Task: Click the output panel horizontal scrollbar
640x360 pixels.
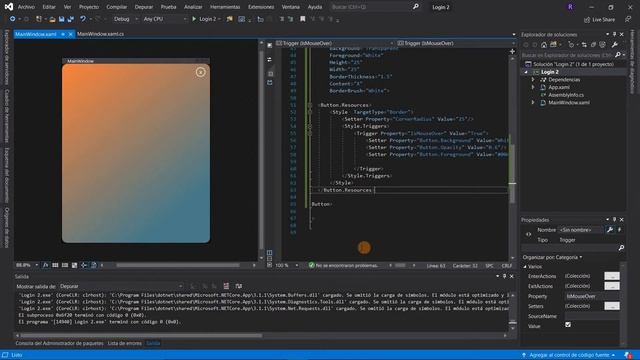Action: click(141, 336)
